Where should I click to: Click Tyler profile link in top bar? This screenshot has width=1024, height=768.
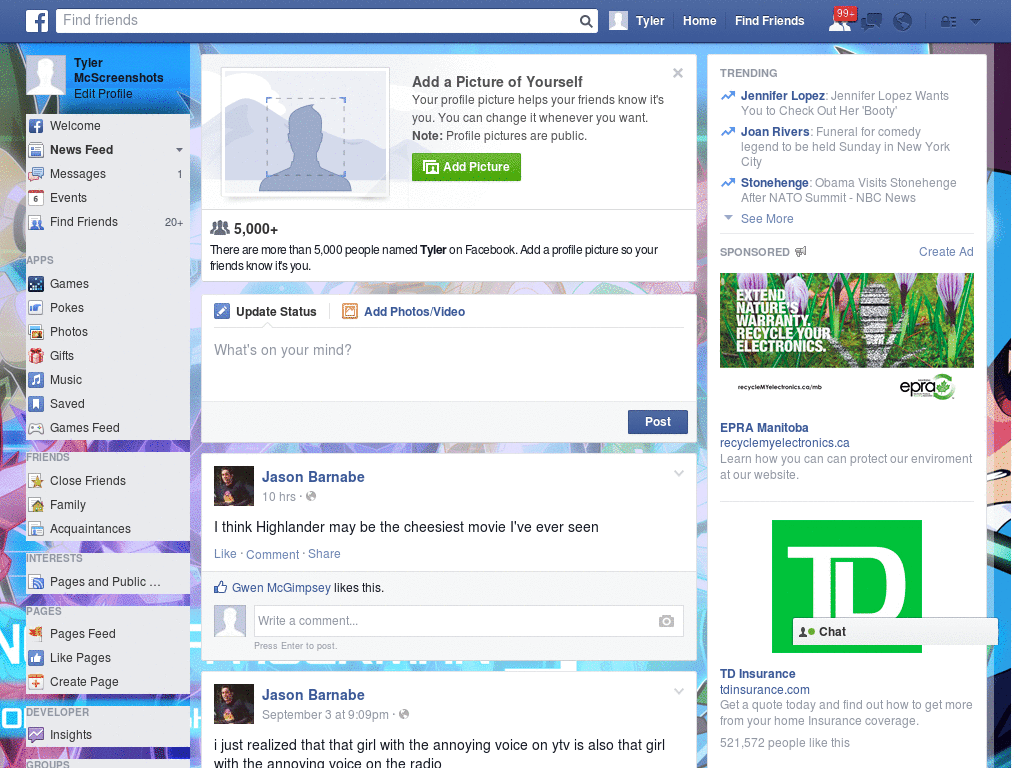point(637,21)
